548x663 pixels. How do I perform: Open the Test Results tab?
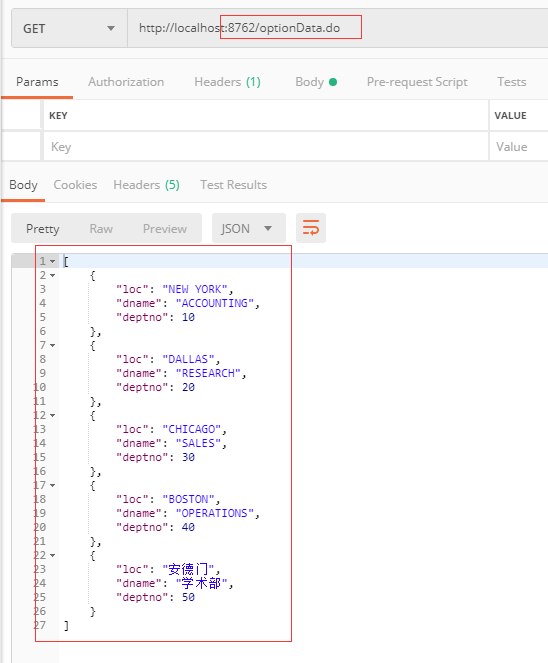(x=233, y=185)
